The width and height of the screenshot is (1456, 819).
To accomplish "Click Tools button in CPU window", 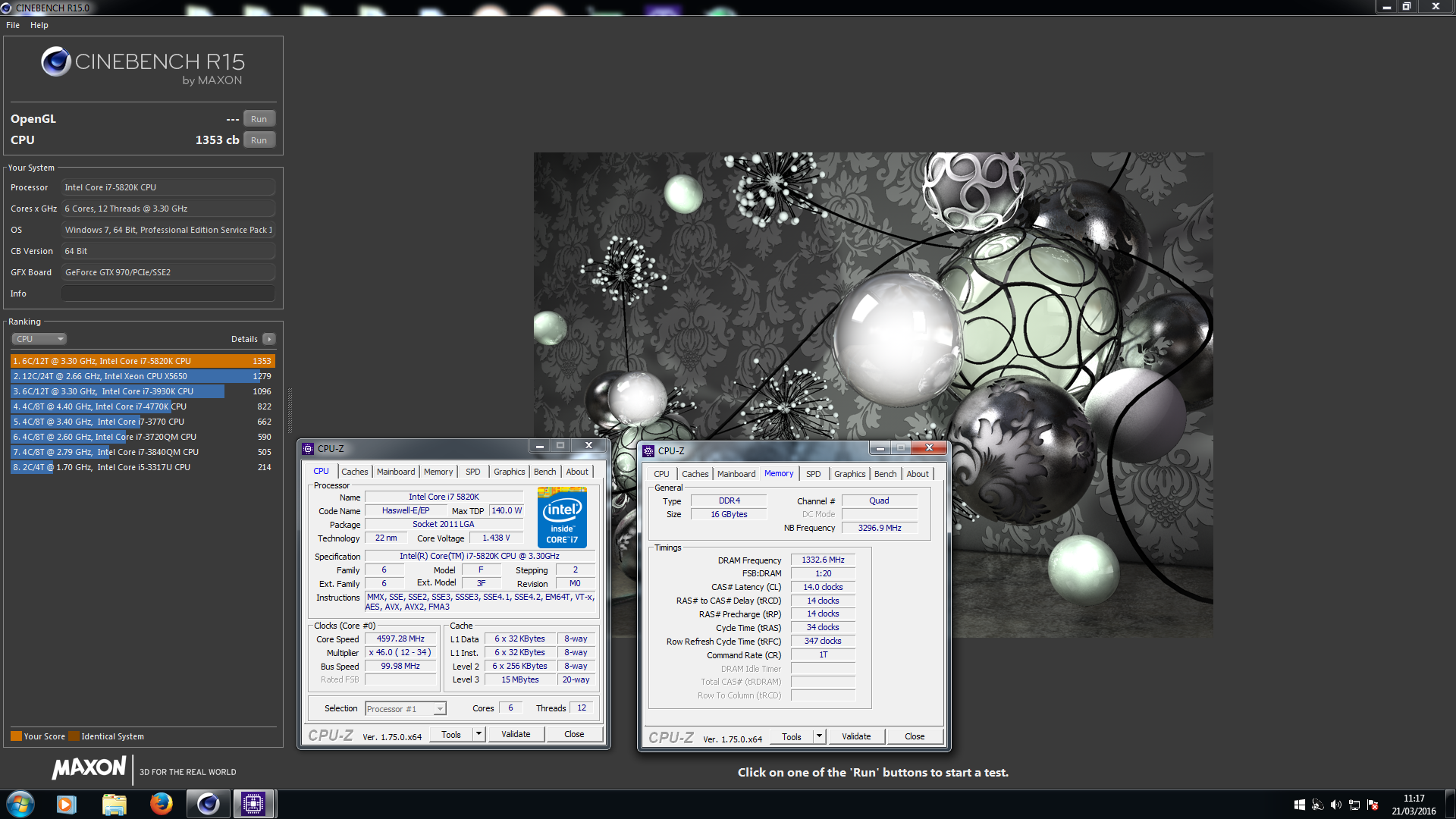I will [x=451, y=734].
